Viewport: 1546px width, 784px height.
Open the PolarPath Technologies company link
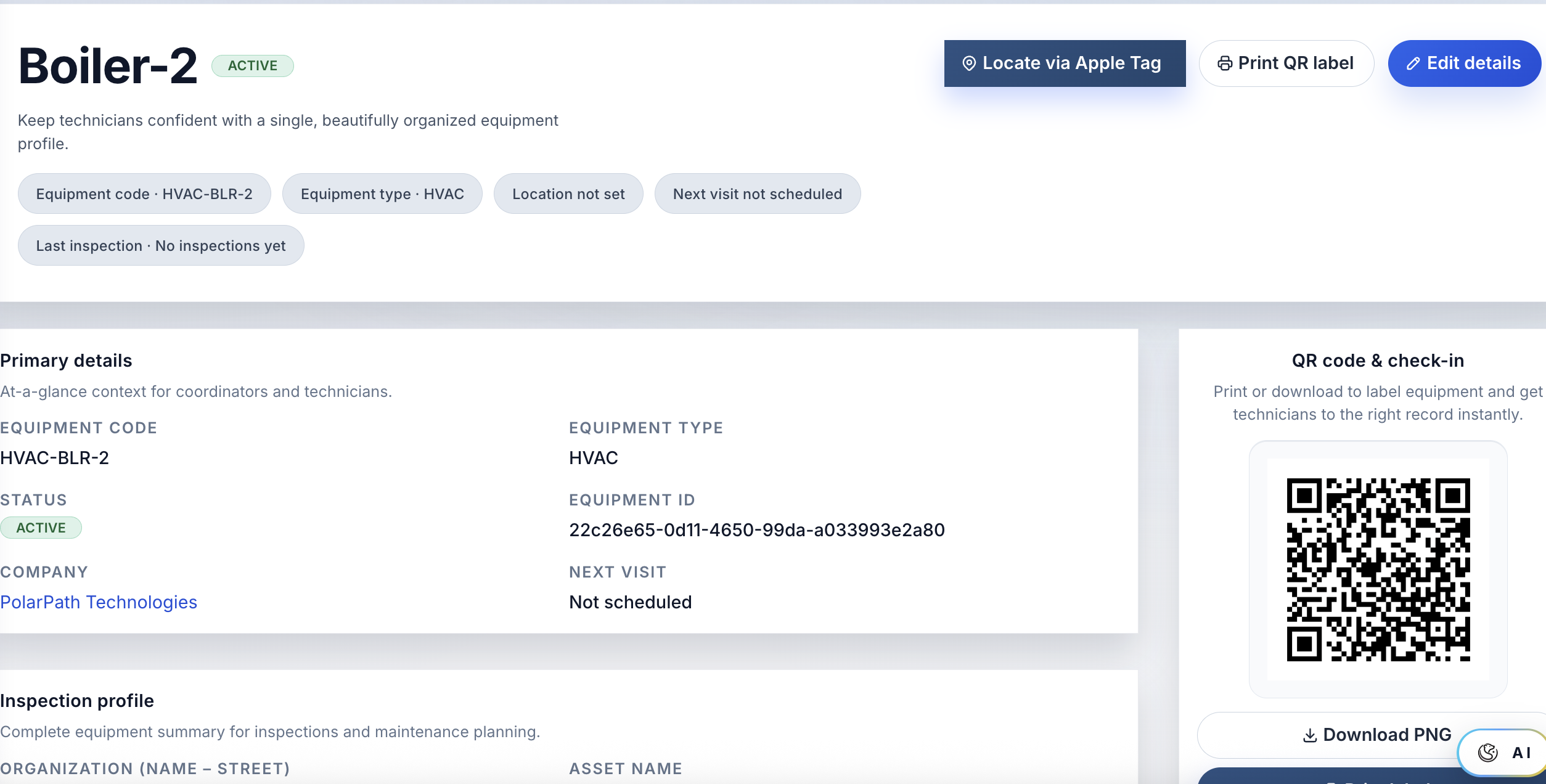coord(99,602)
